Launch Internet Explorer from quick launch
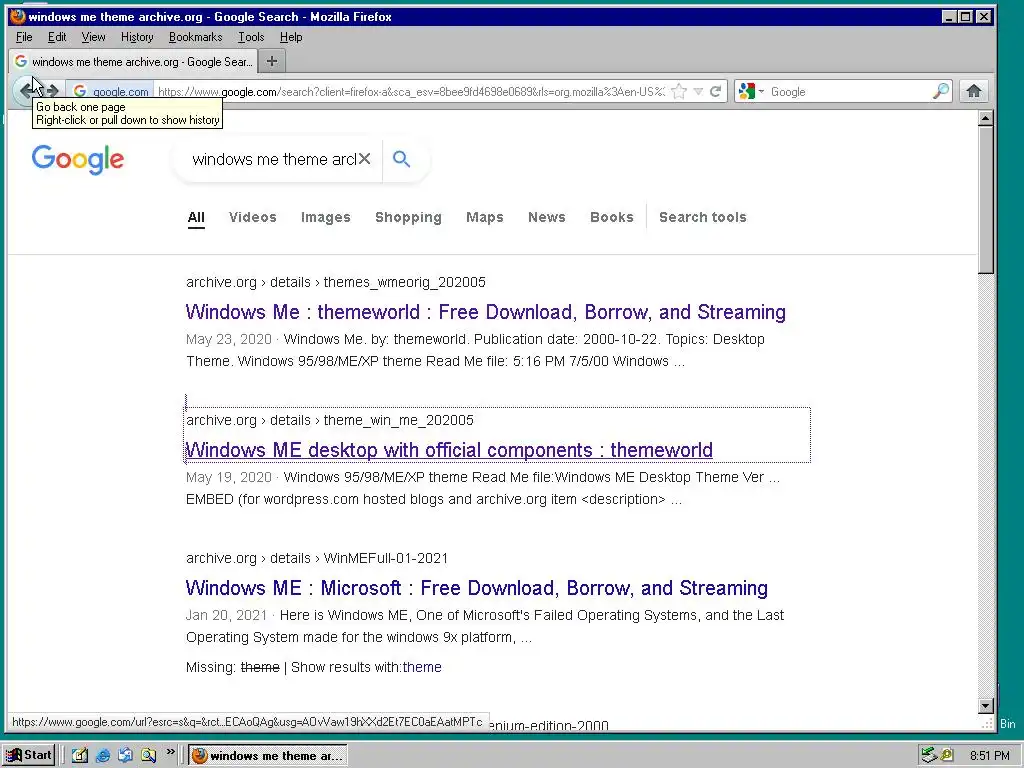The width and height of the screenshot is (1024, 768). click(x=103, y=756)
